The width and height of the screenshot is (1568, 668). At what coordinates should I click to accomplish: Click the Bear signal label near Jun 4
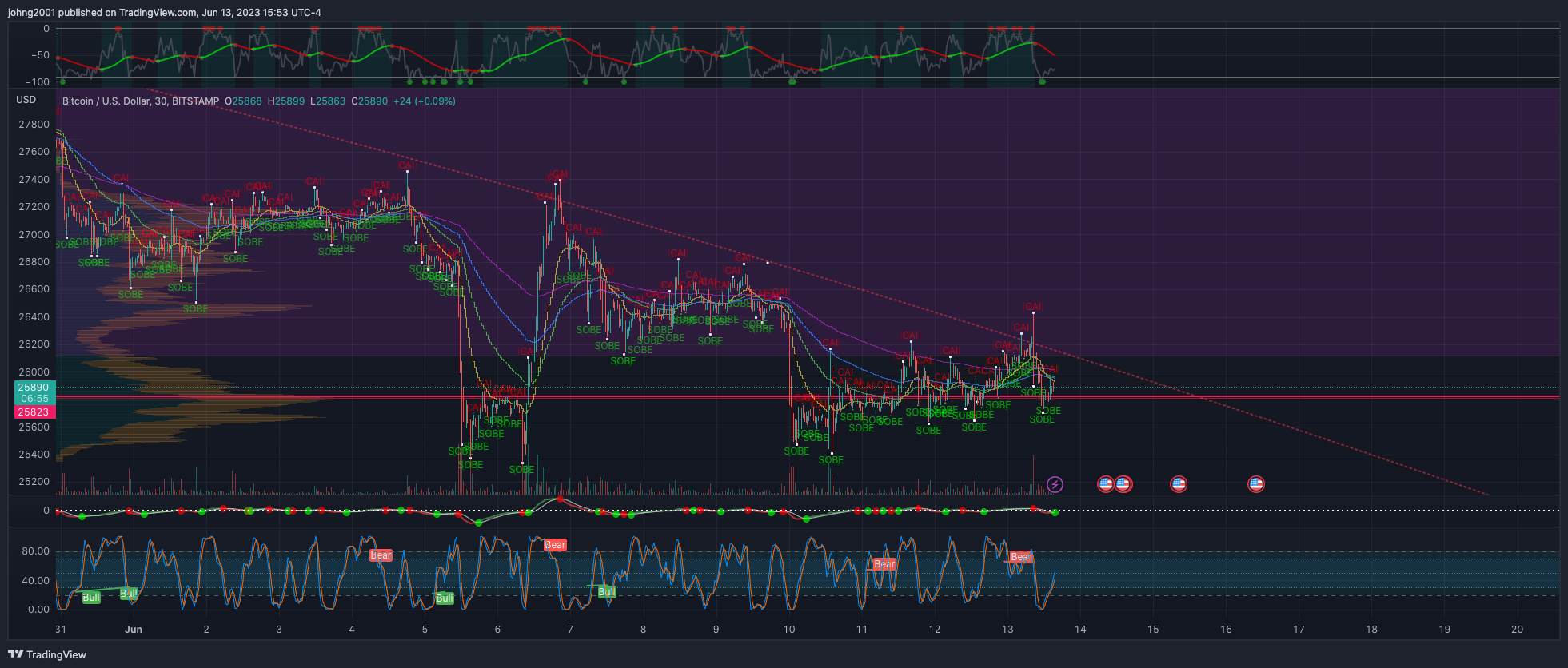[381, 555]
